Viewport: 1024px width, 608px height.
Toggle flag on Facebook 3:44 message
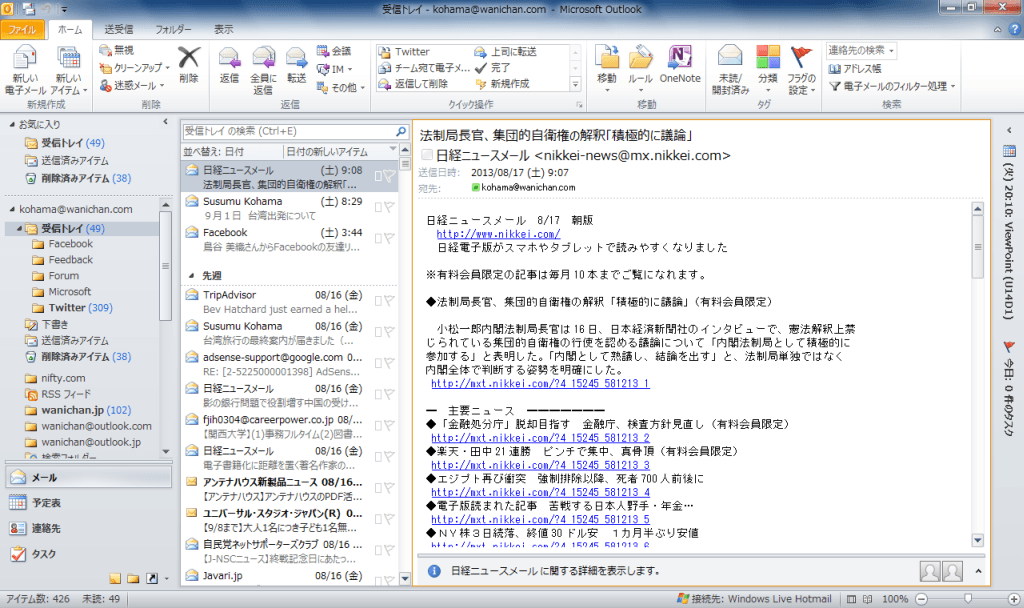click(389, 238)
